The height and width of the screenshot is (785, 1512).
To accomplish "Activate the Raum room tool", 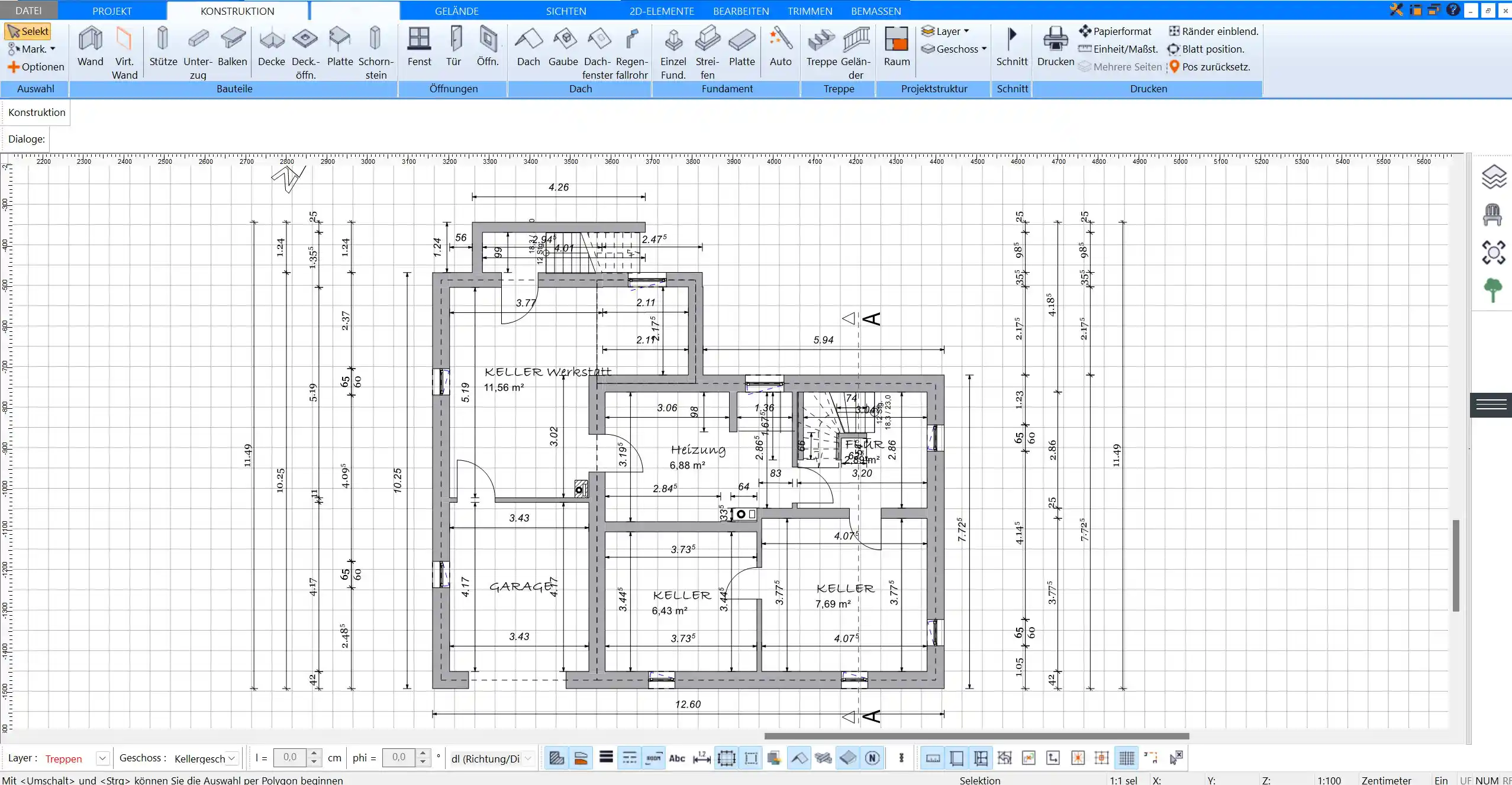I will click(897, 47).
